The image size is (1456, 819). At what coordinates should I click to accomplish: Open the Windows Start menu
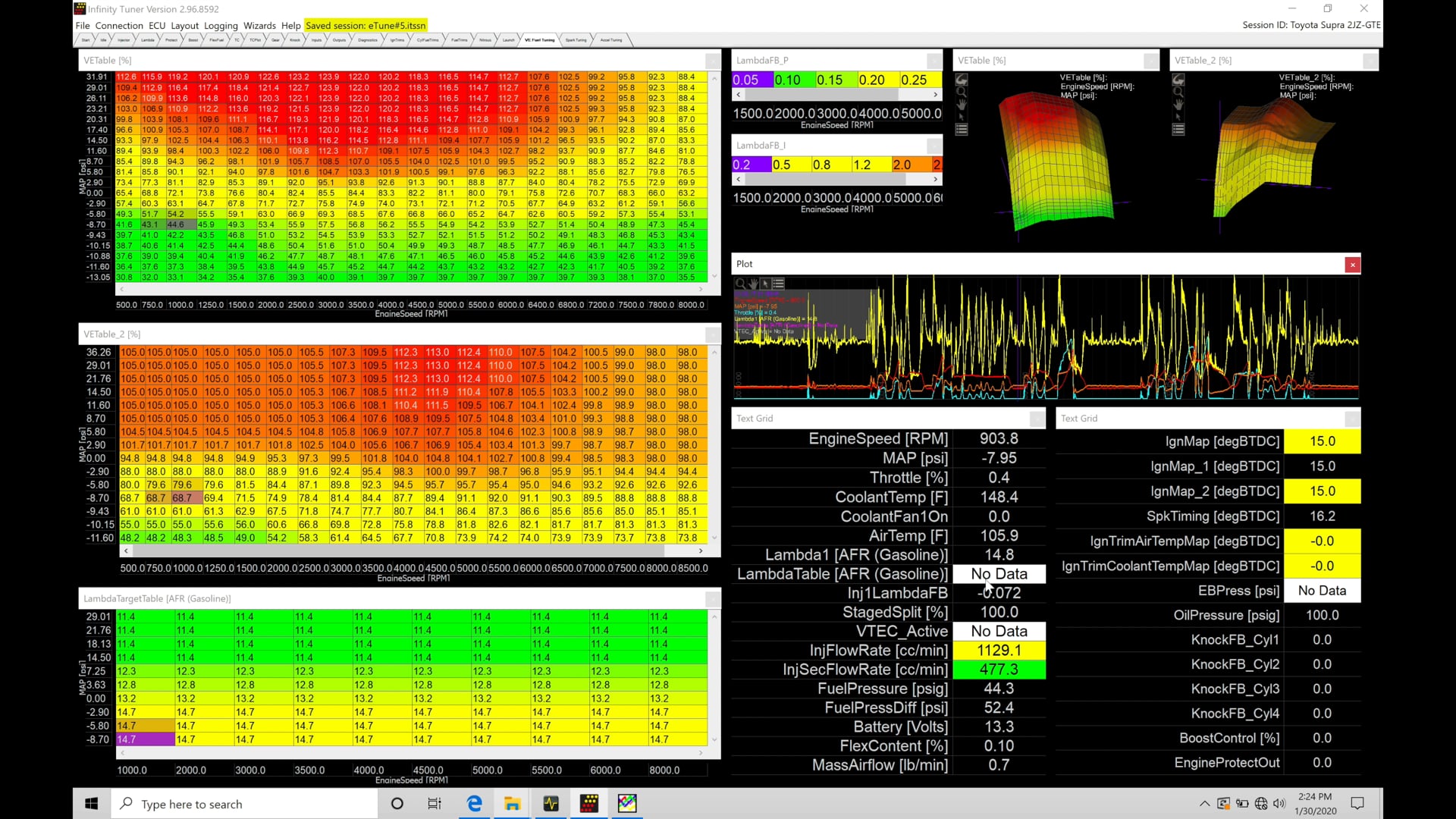(x=91, y=803)
